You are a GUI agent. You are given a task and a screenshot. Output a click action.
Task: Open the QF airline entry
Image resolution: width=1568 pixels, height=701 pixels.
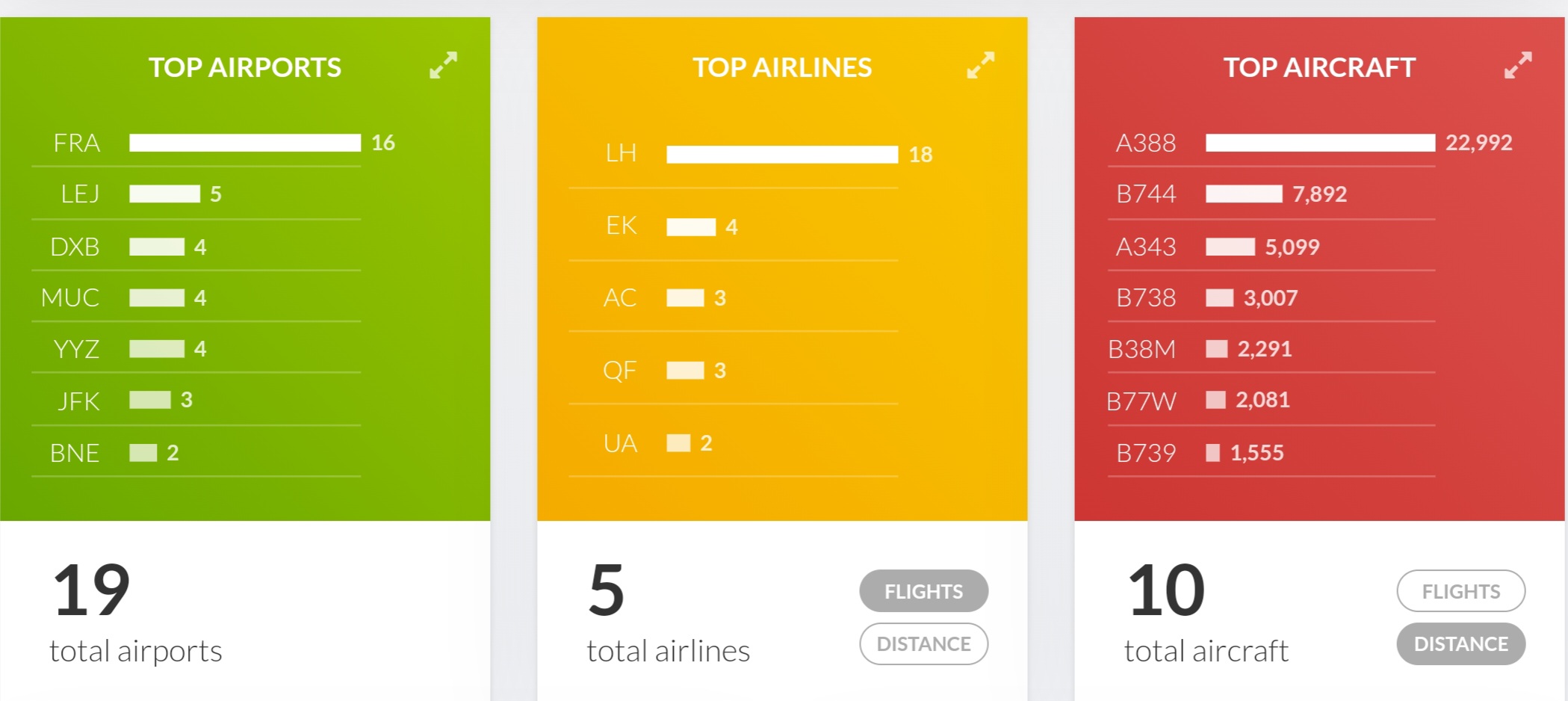coord(734,370)
